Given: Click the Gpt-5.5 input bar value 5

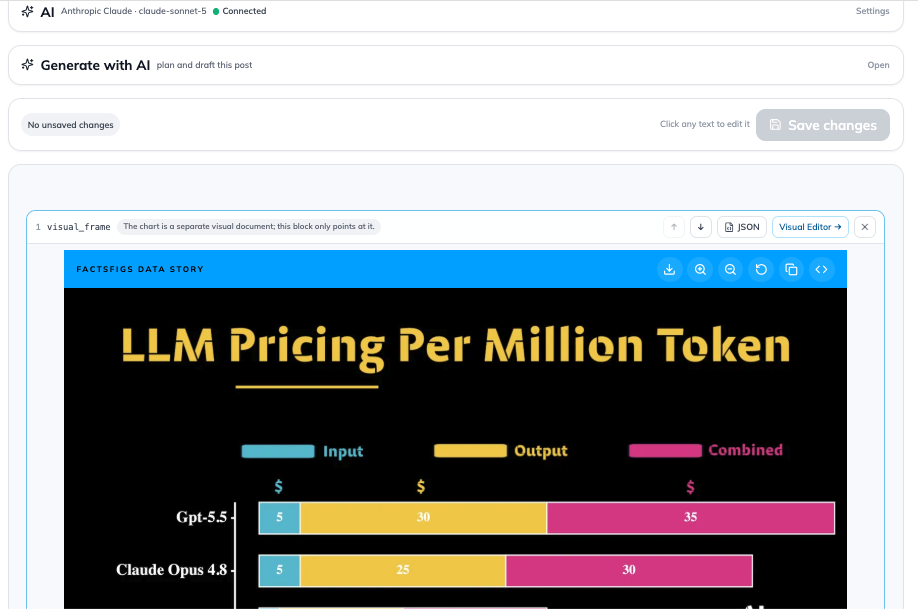Looking at the screenshot, I should (279, 518).
